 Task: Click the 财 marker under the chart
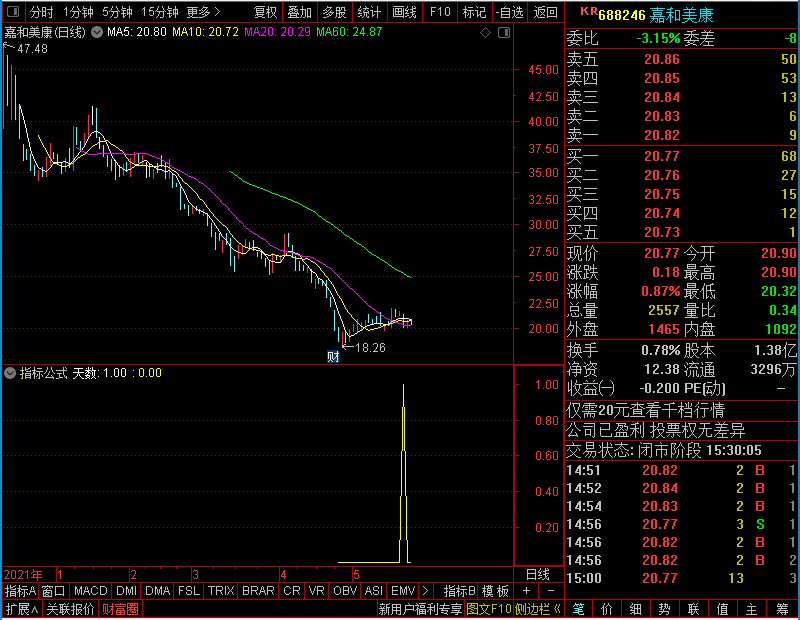pyautogui.click(x=333, y=357)
